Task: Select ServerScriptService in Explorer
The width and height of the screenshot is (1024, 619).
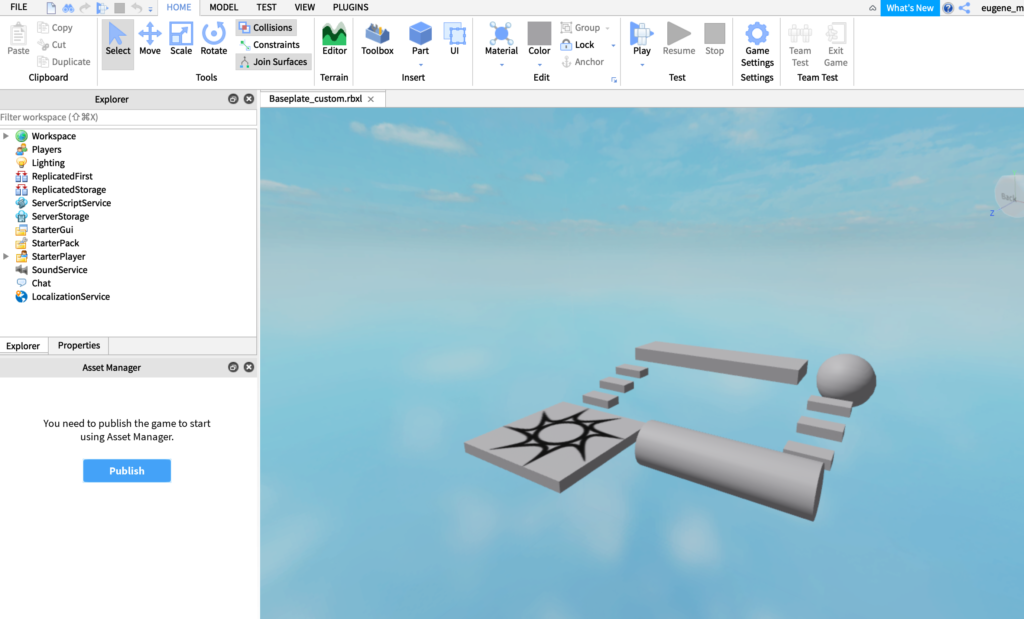Action: pos(71,202)
